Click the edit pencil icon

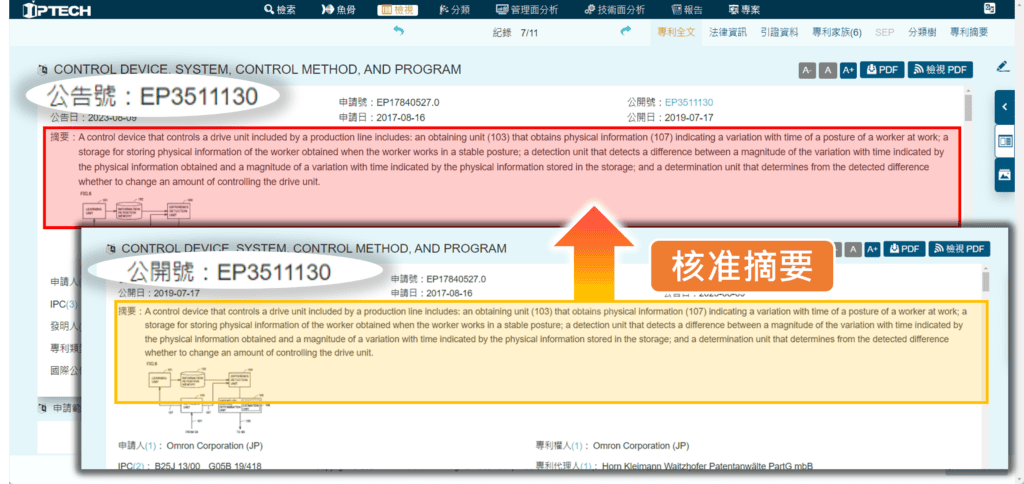coord(1003,67)
